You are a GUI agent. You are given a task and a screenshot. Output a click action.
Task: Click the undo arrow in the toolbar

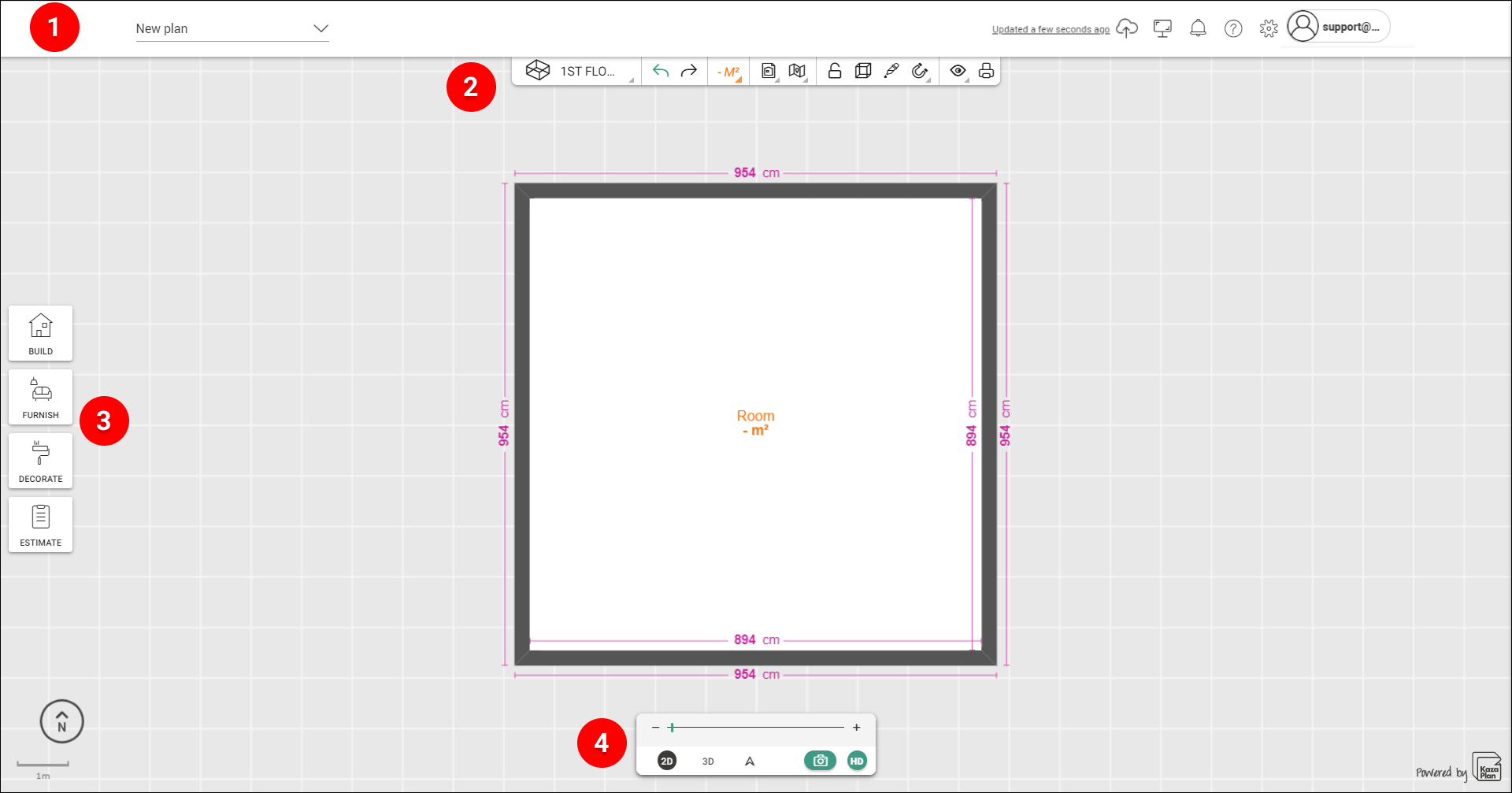click(661, 71)
